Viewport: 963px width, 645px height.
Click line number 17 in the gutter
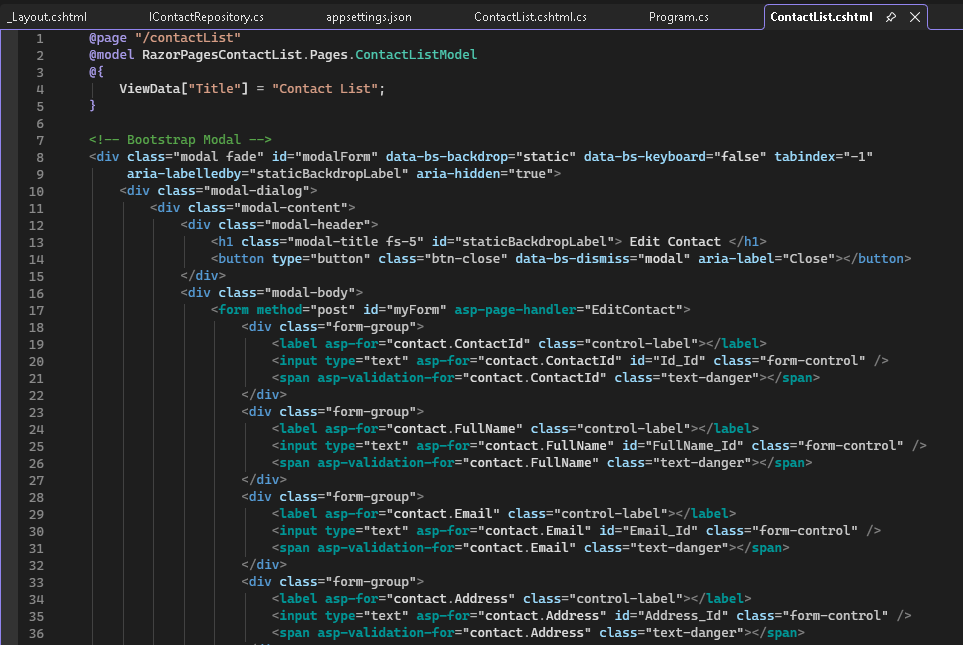(x=36, y=310)
